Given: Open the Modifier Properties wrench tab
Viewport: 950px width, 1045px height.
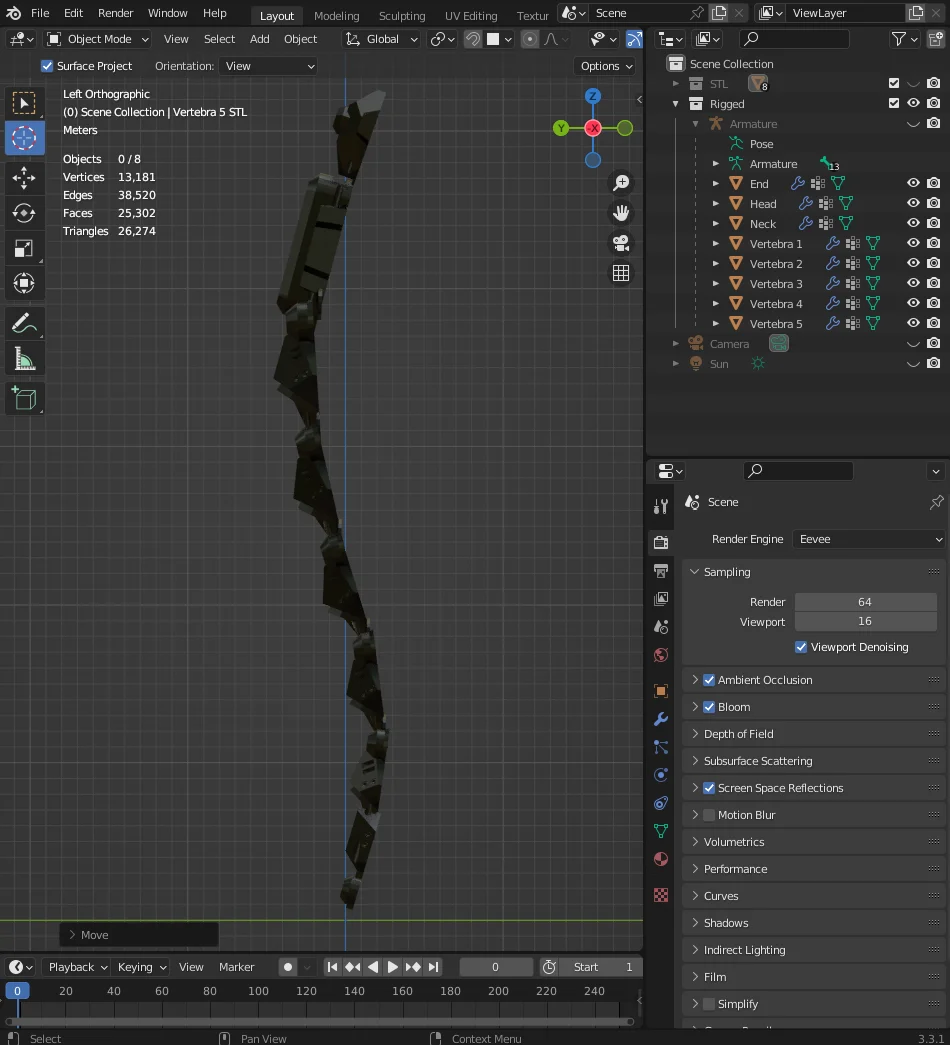Looking at the screenshot, I should [x=660, y=719].
